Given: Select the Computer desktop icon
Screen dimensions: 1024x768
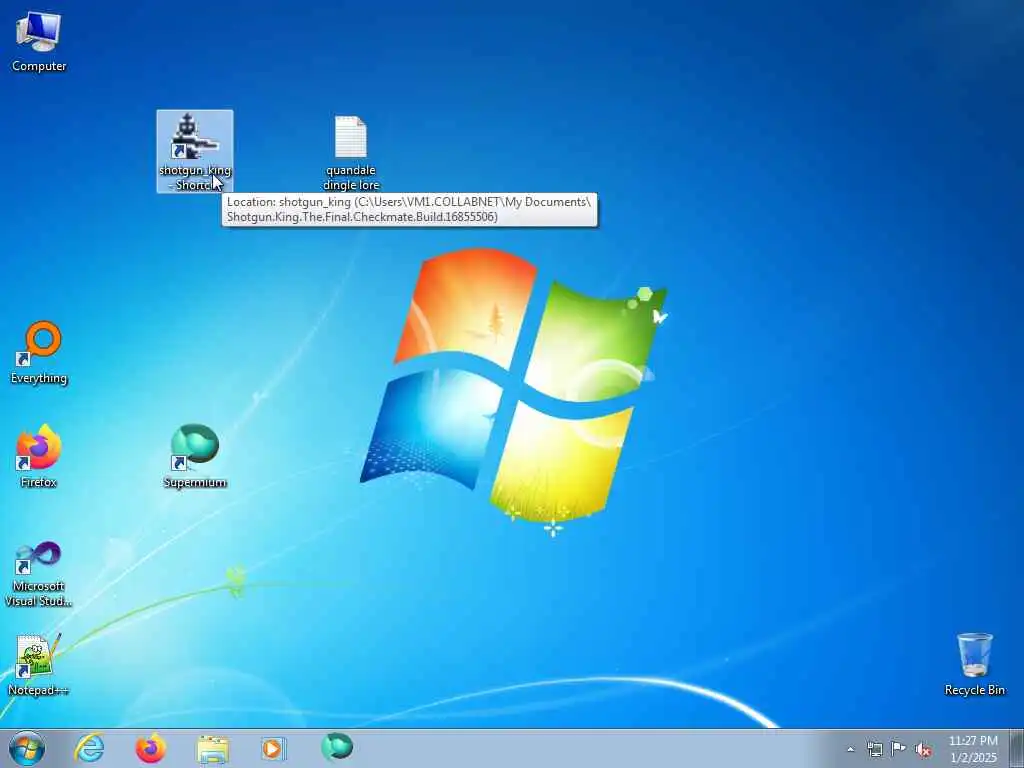Looking at the screenshot, I should coord(39,42).
